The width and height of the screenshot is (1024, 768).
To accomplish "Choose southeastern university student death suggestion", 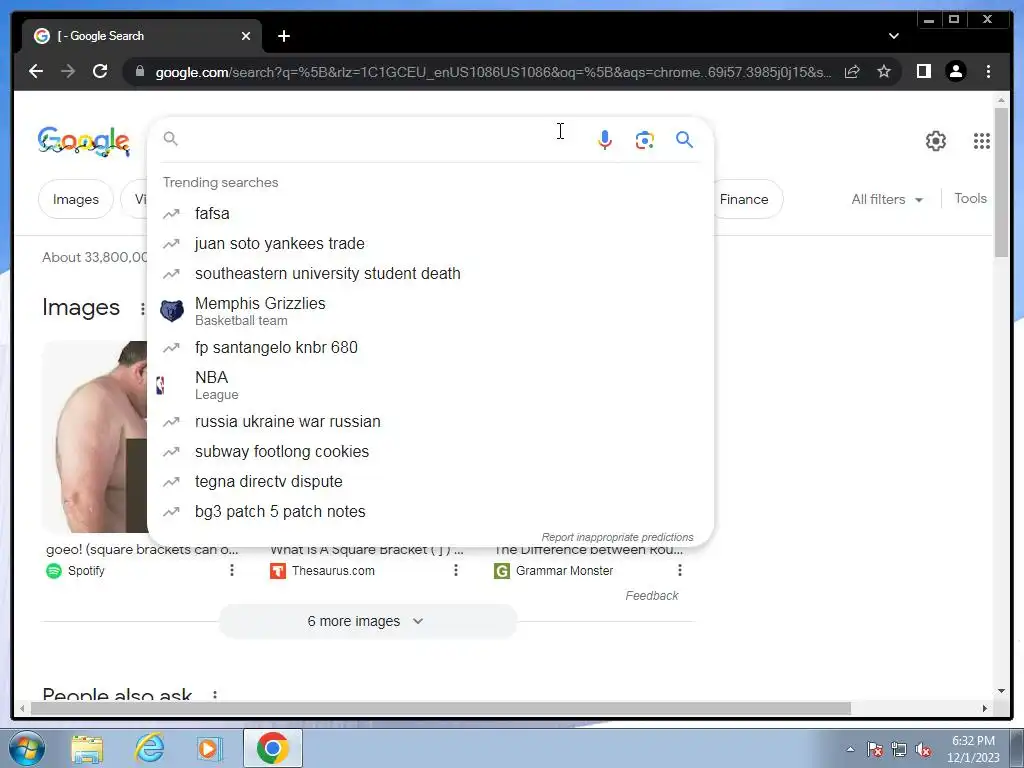I will pos(430,274).
